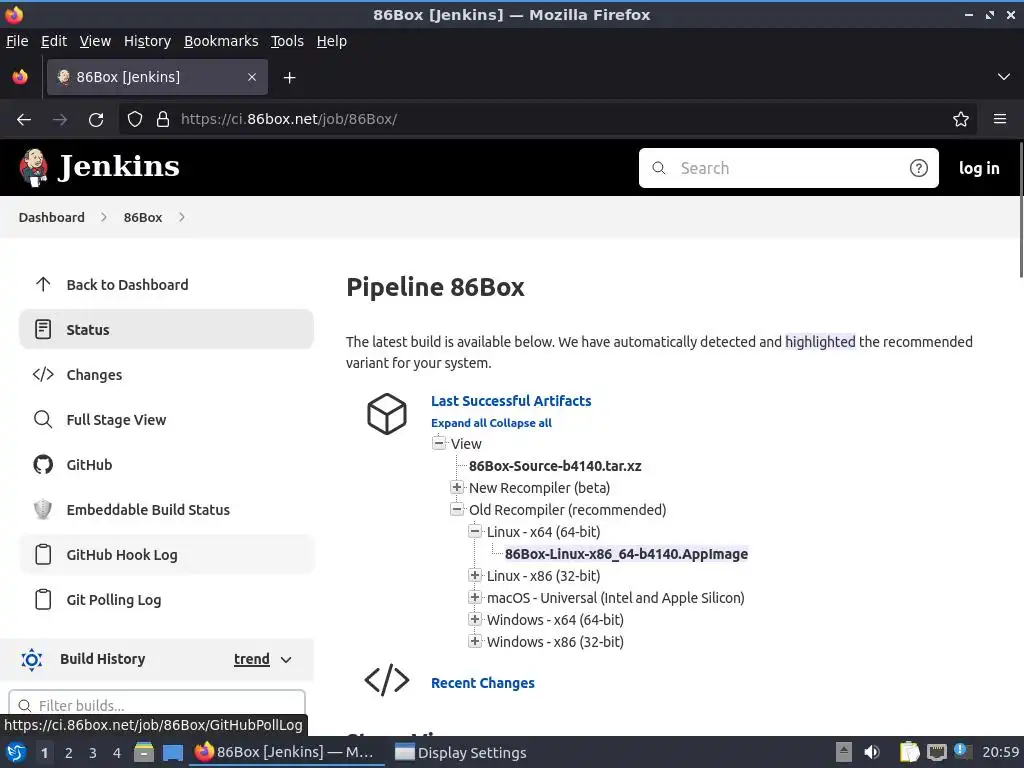The height and width of the screenshot is (768, 1024).
Task: Collapse Linux - x64 (64-bit) node
Action: coord(475,531)
